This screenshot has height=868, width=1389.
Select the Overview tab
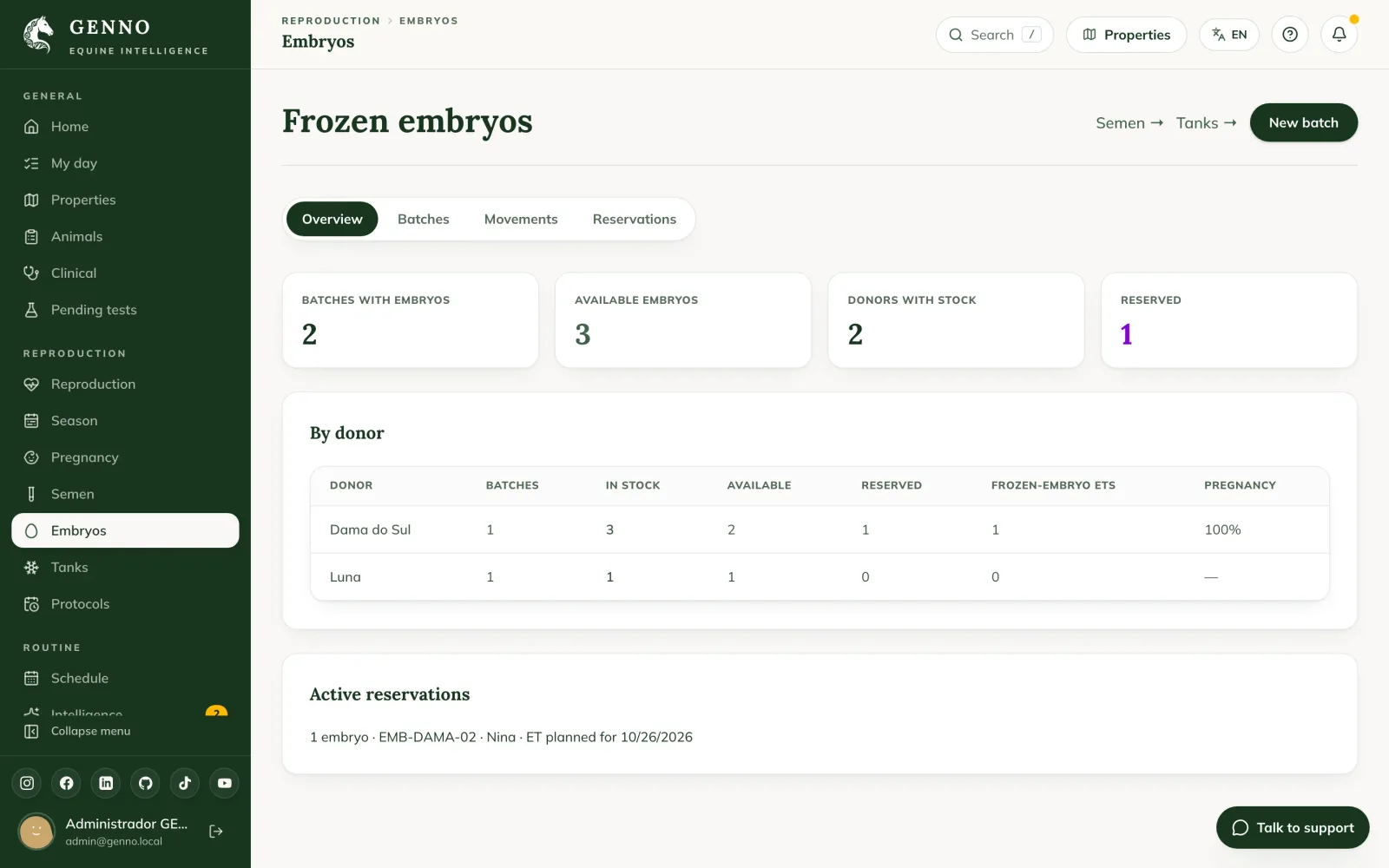332,219
